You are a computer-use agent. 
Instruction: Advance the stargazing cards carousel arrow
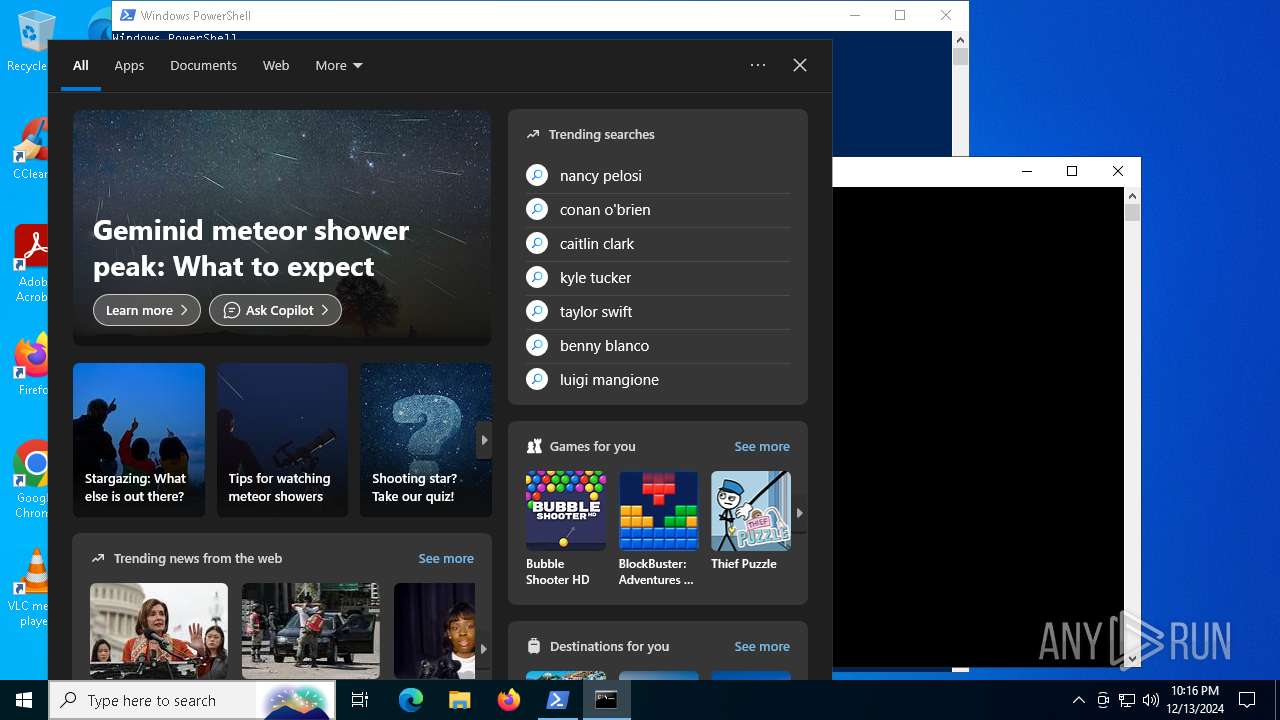click(x=484, y=440)
